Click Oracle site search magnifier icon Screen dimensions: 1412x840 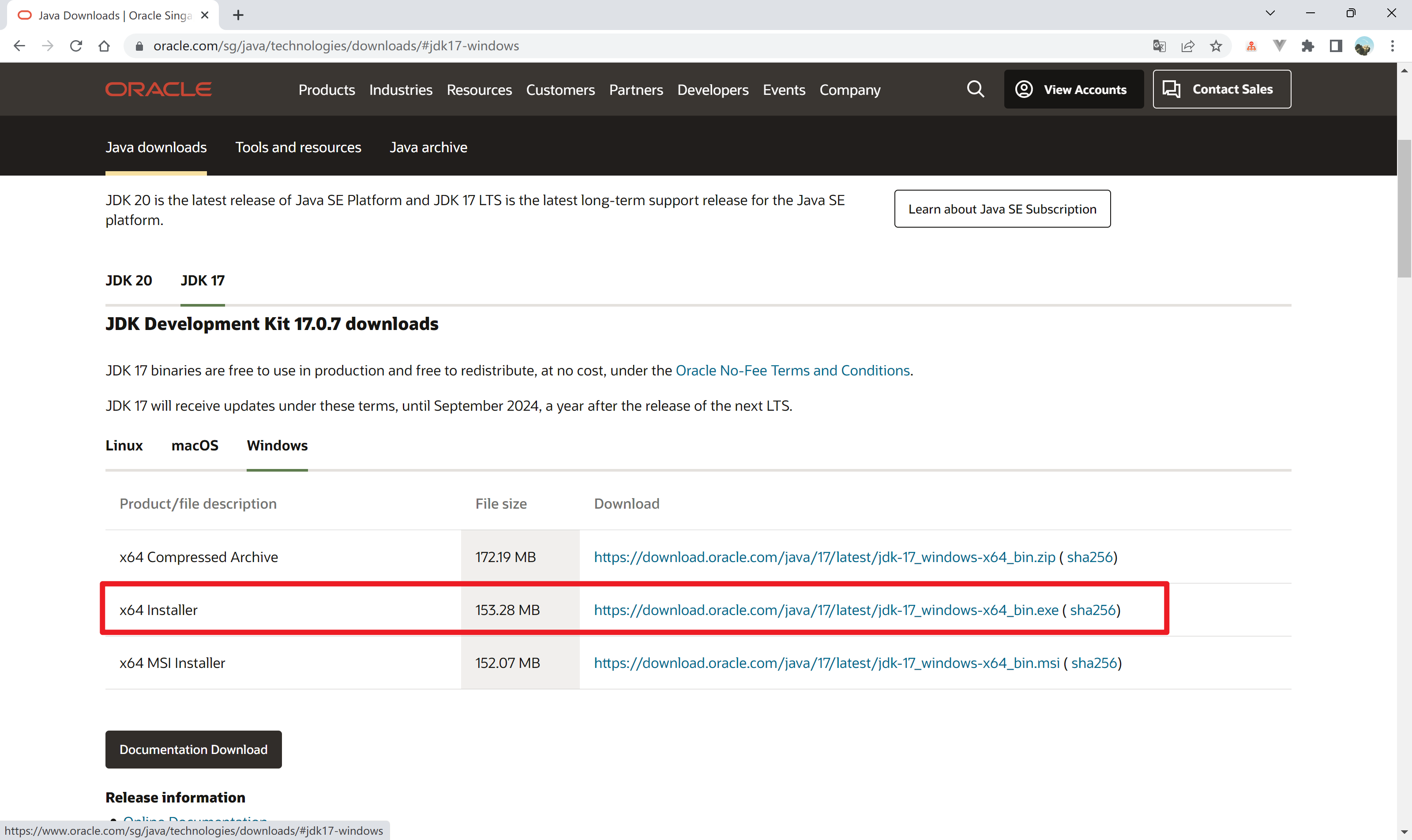(x=975, y=89)
